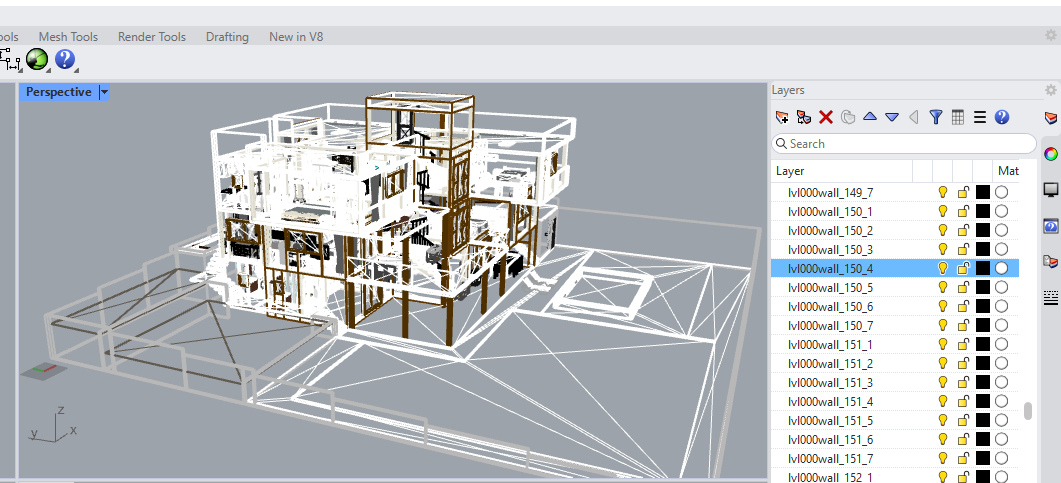Select layer row lvl000wall_151_6
1061x483 pixels.
[x=895, y=440]
